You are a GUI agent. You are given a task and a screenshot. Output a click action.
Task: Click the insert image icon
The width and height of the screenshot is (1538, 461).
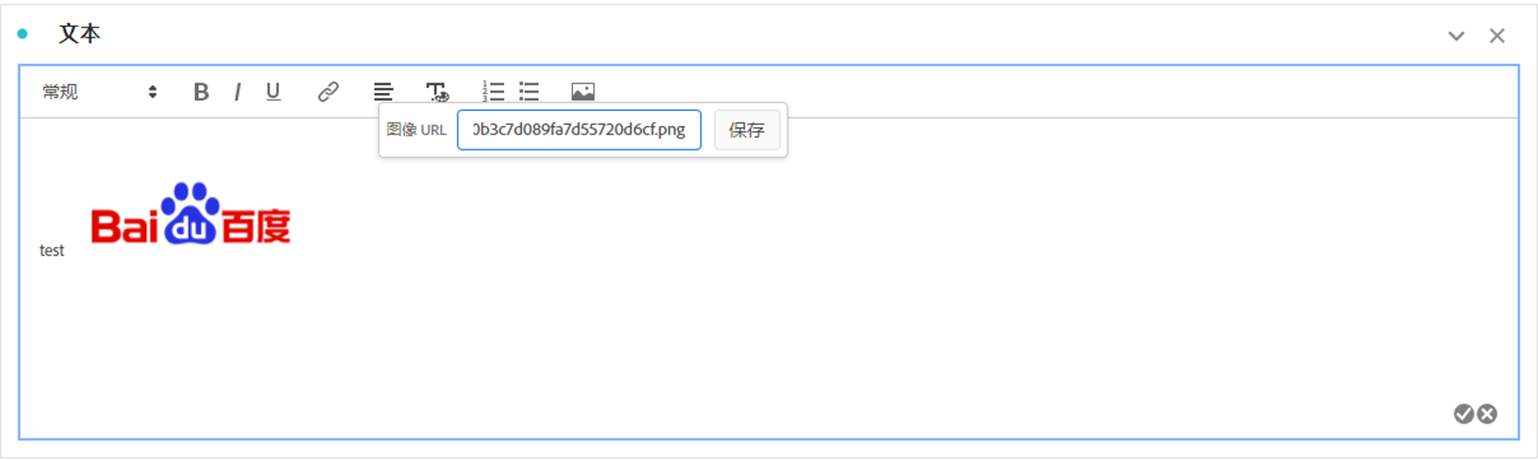point(583,92)
